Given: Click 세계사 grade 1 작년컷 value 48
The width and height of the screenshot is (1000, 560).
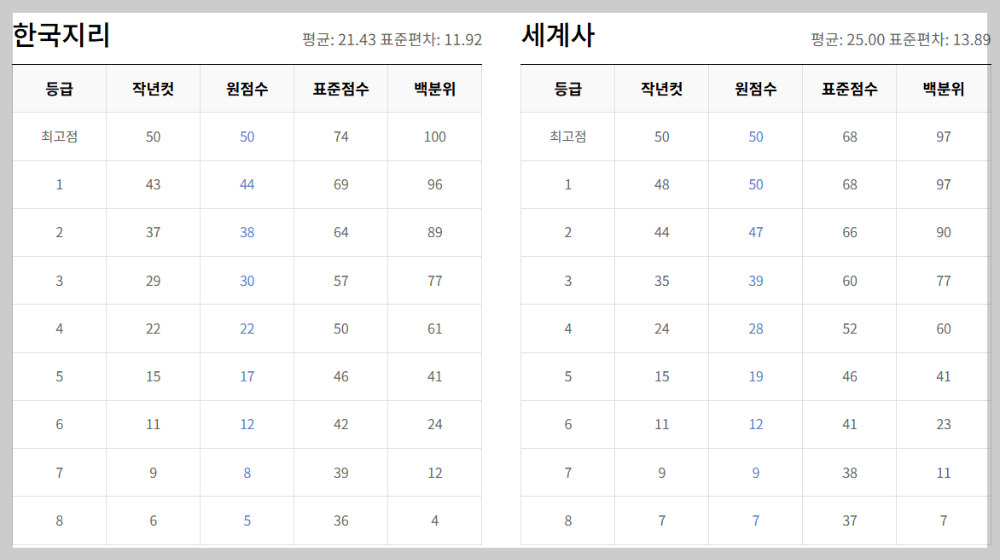Looking at the screenshot, I should [662, 184].
